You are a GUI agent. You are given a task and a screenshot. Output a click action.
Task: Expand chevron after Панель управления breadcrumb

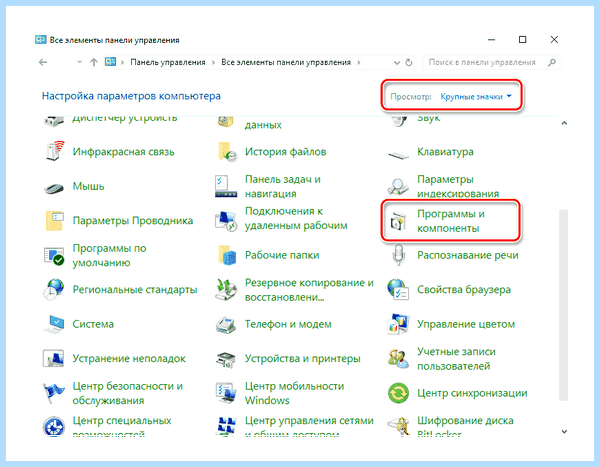point(213,62)
